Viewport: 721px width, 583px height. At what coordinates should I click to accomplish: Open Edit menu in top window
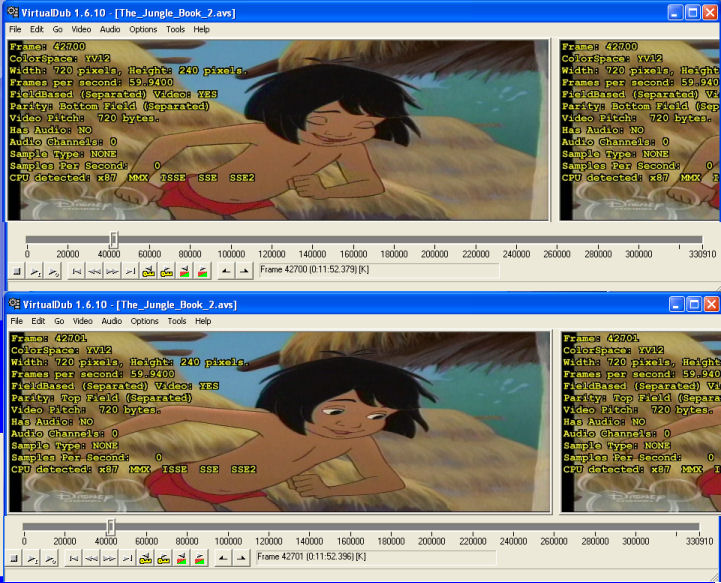click(x=37, y=29)
